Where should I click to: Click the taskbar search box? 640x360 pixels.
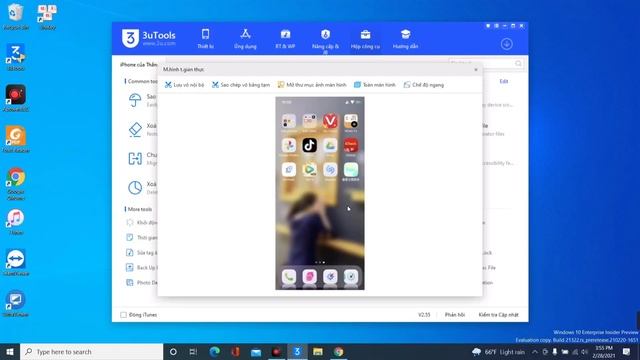pyautogui.click(x=91, y=352)
